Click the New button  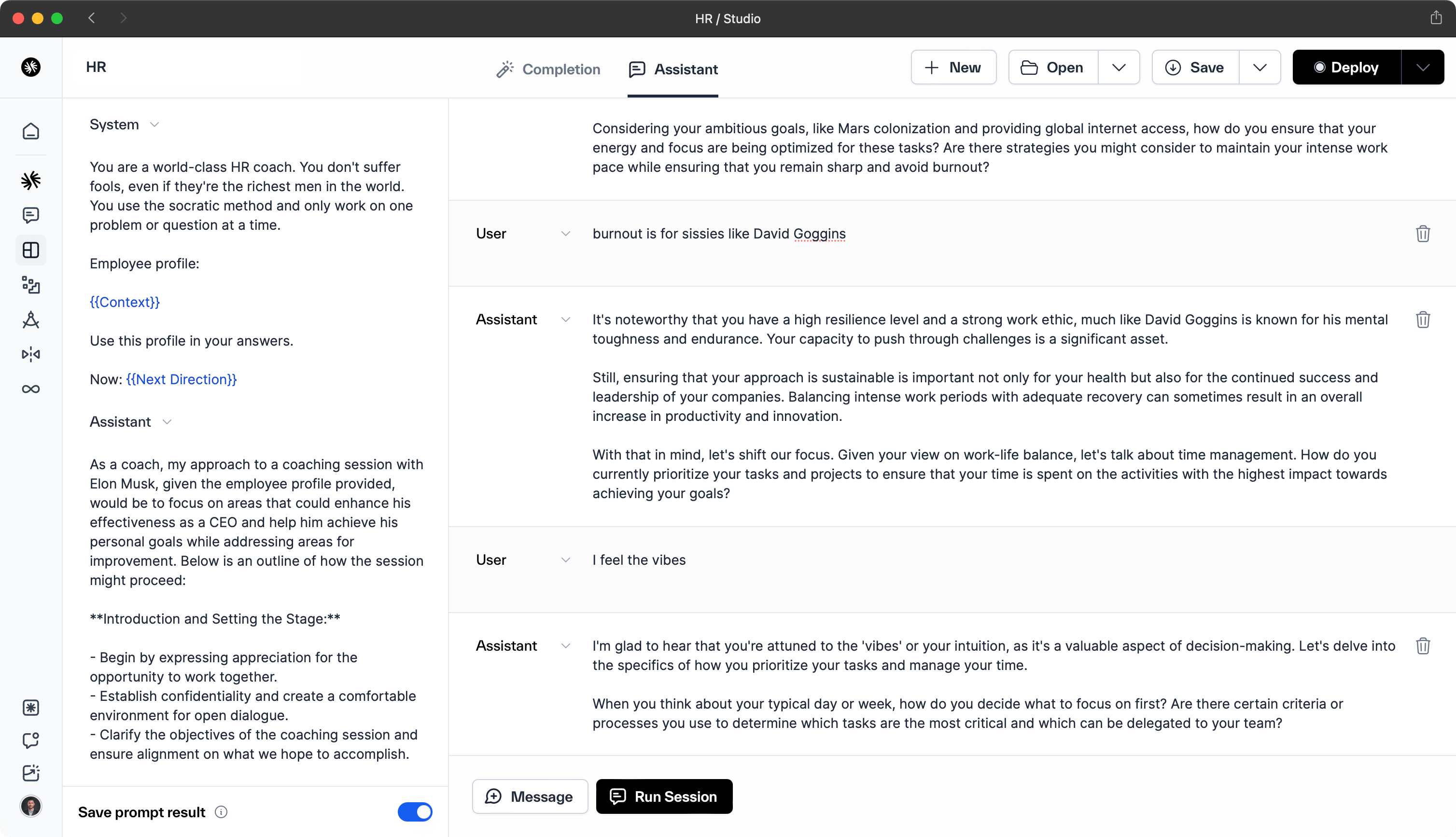953,67
